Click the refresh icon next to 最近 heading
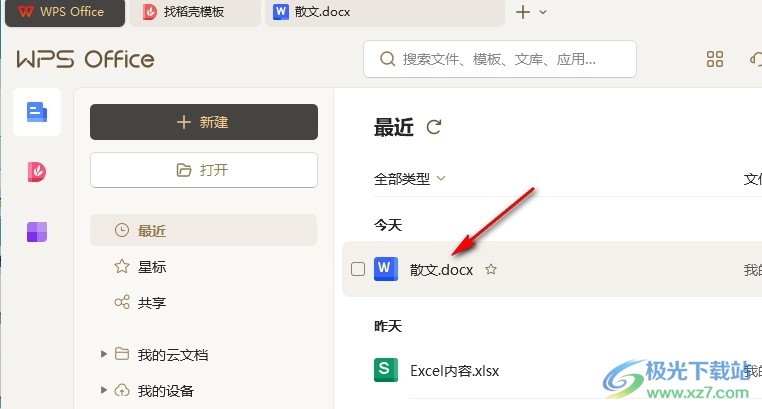Viewport: 762px width, 409px height. (433, 127)
